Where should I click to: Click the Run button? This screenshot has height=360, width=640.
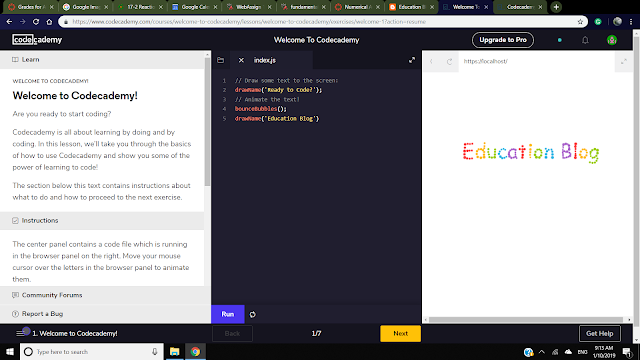(228, 314)
